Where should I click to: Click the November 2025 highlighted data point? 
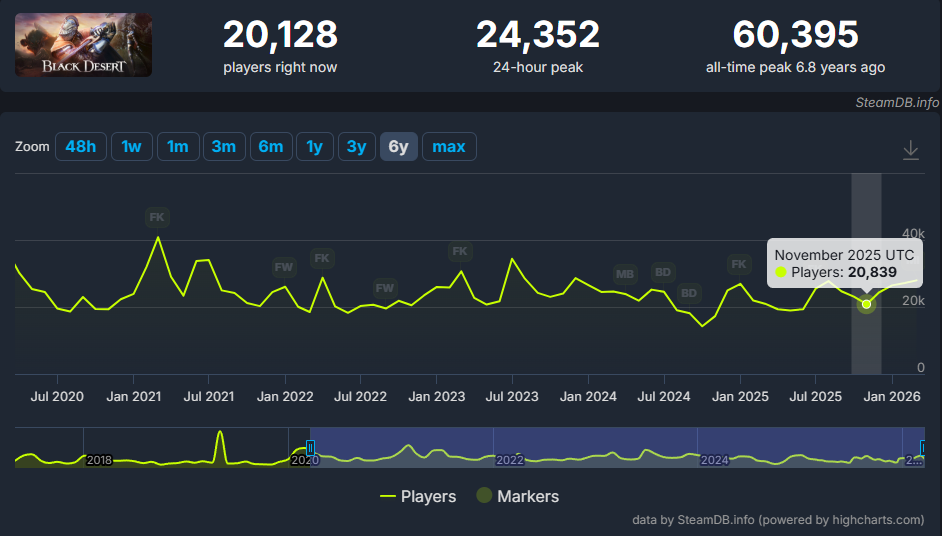tap(866, 304)
